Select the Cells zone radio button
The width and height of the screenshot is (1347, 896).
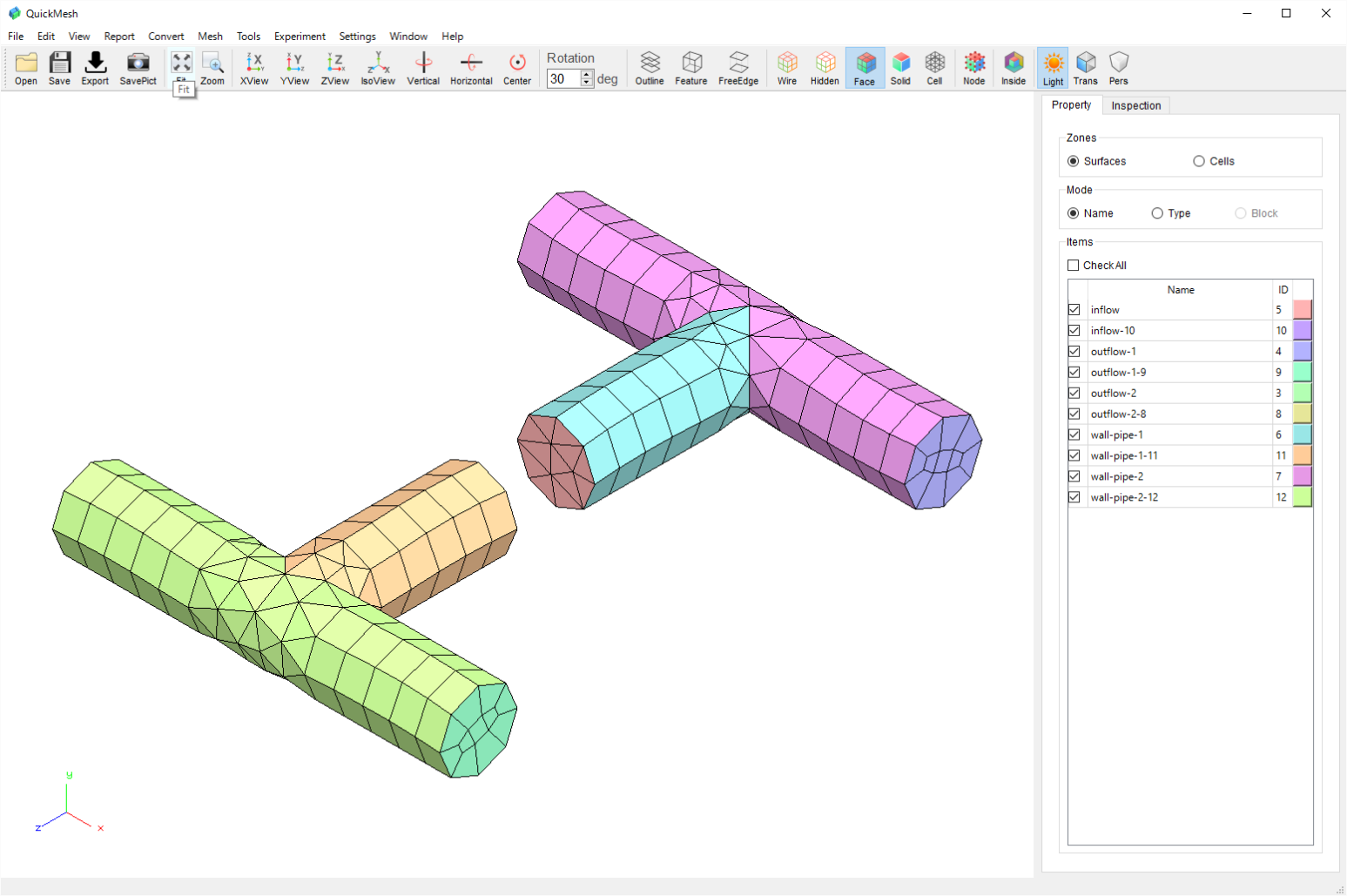[1199, 161]
